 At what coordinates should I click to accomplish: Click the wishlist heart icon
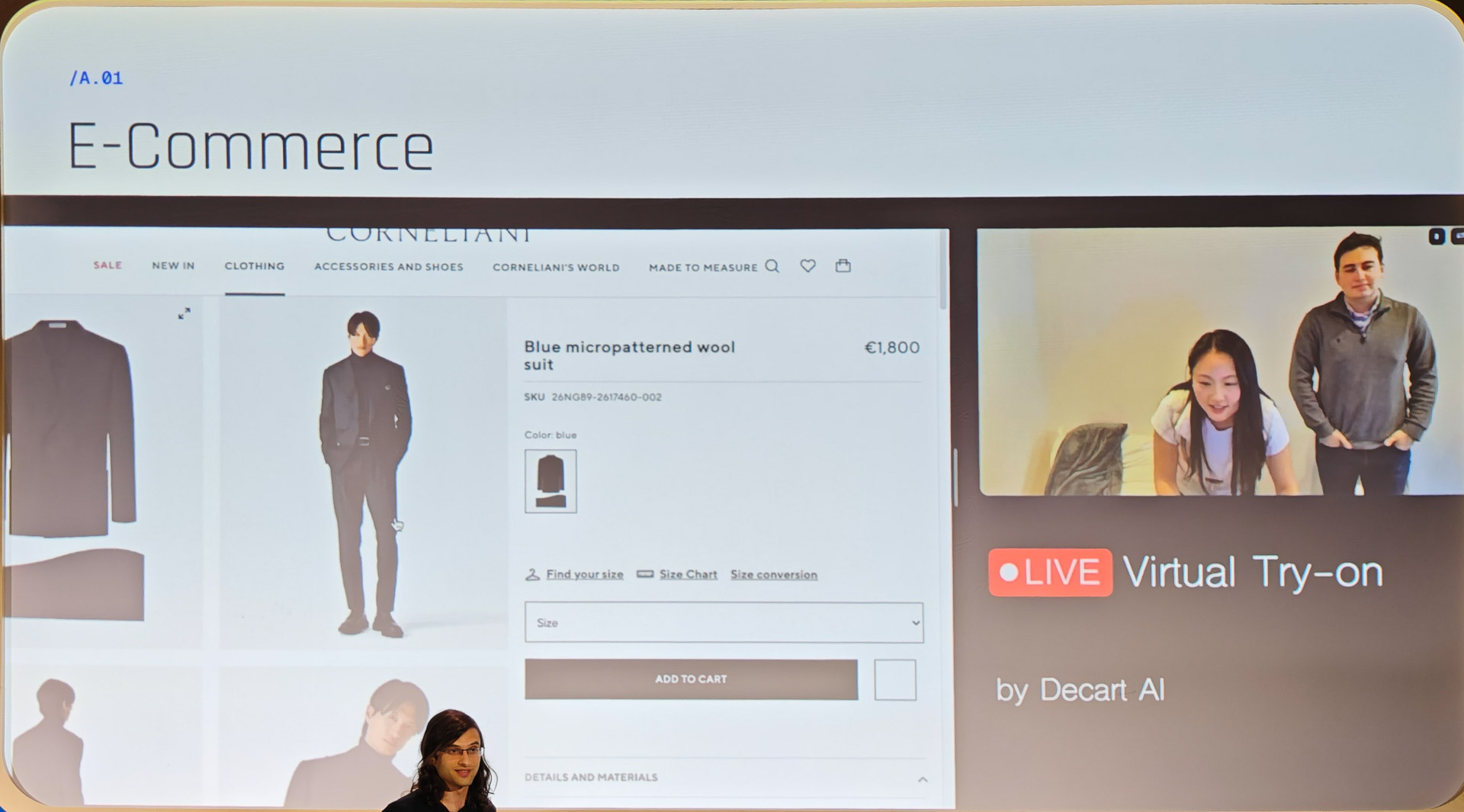[x=807, y=266]
